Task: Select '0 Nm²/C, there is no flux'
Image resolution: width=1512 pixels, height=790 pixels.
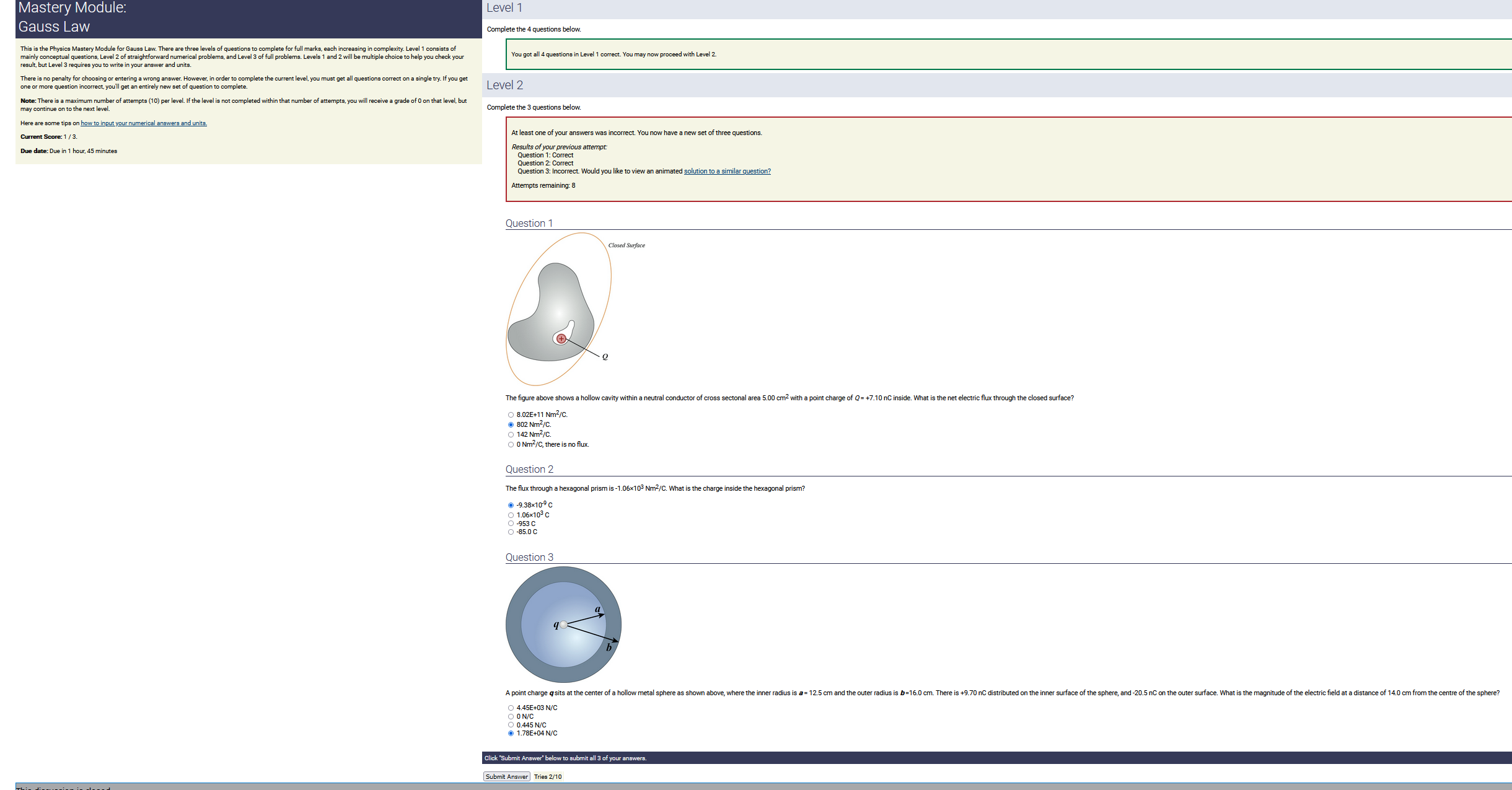Action: point(511,445)
